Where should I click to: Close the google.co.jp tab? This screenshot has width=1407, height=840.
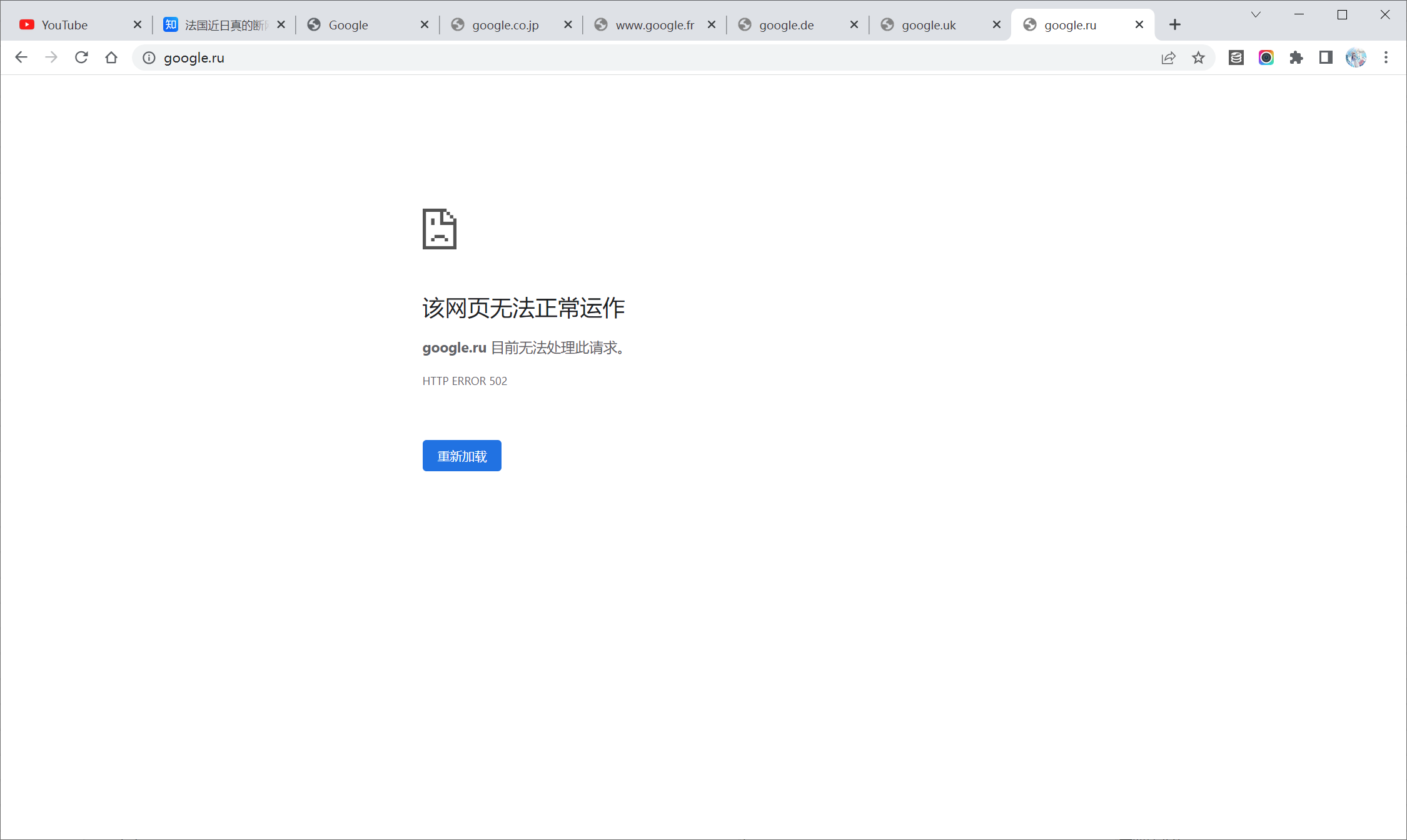tap(568, 24)
